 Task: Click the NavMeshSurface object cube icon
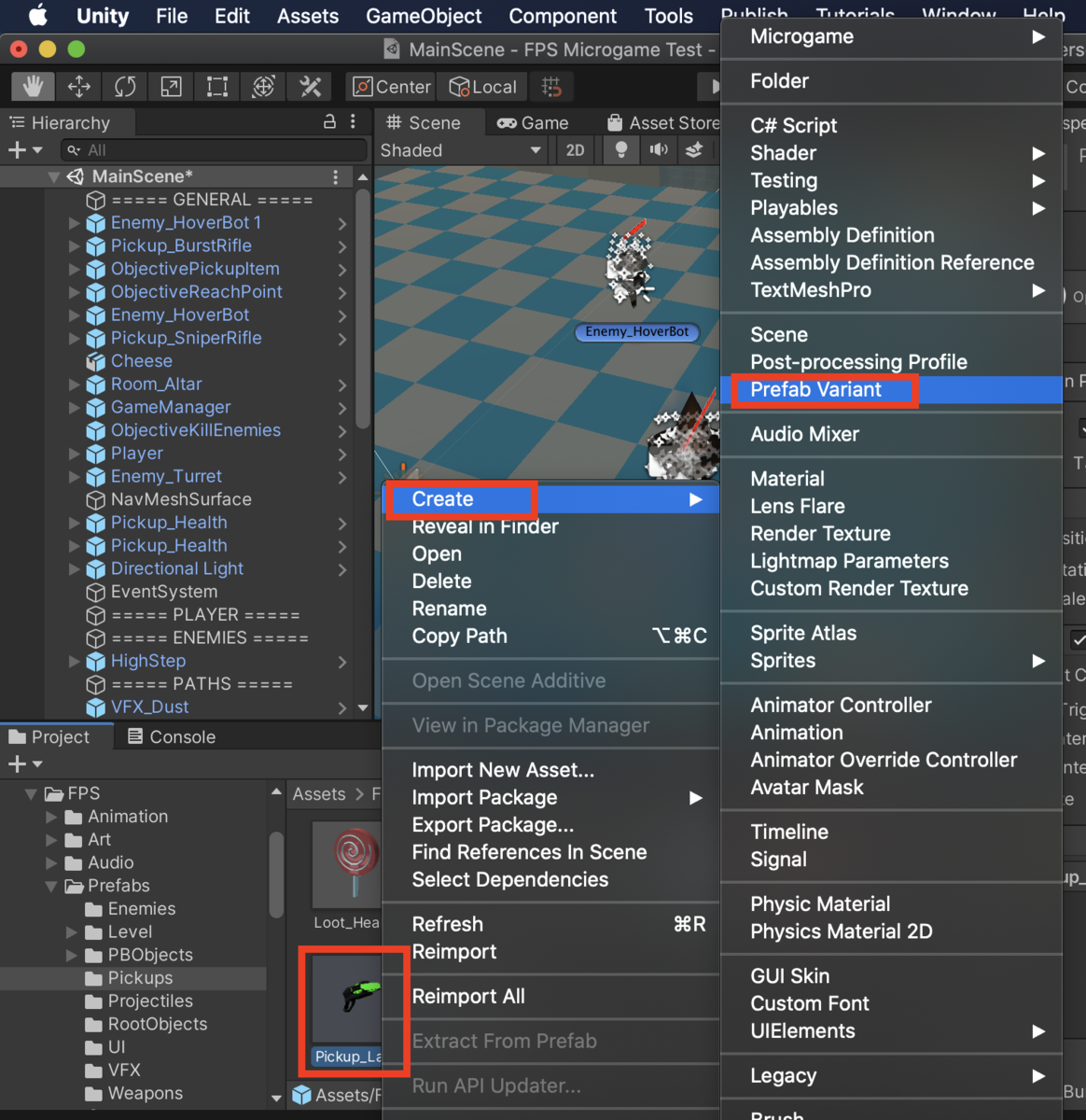coord(95,499)
